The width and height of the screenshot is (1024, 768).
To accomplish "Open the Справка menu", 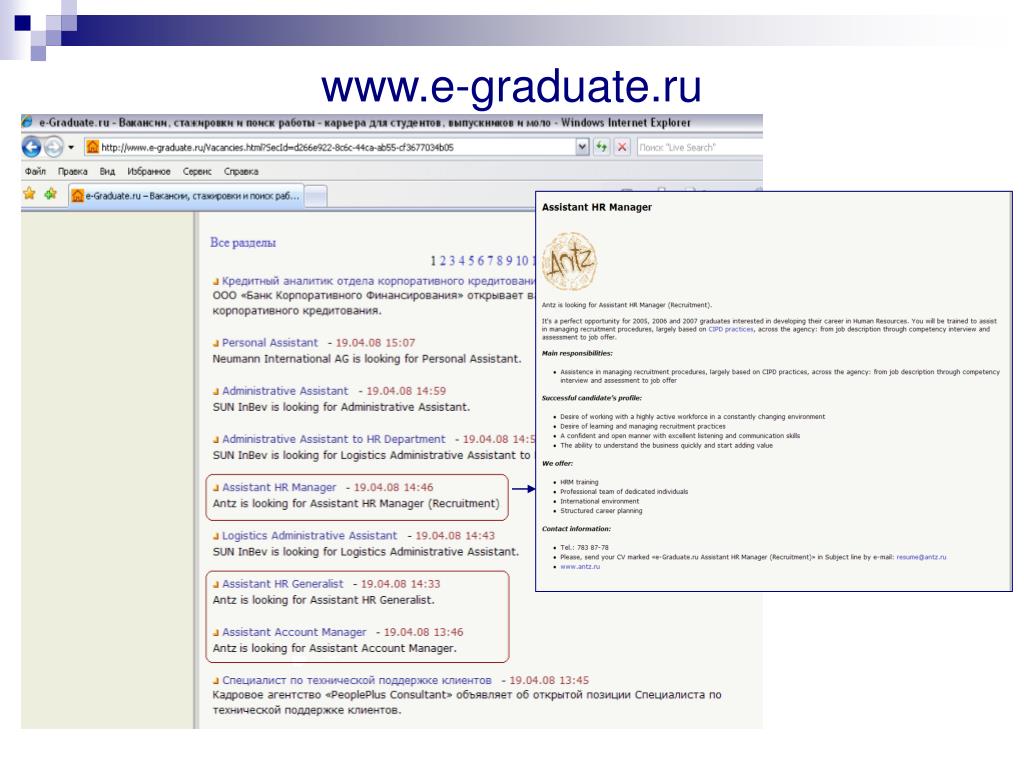I will click(241, 172).
